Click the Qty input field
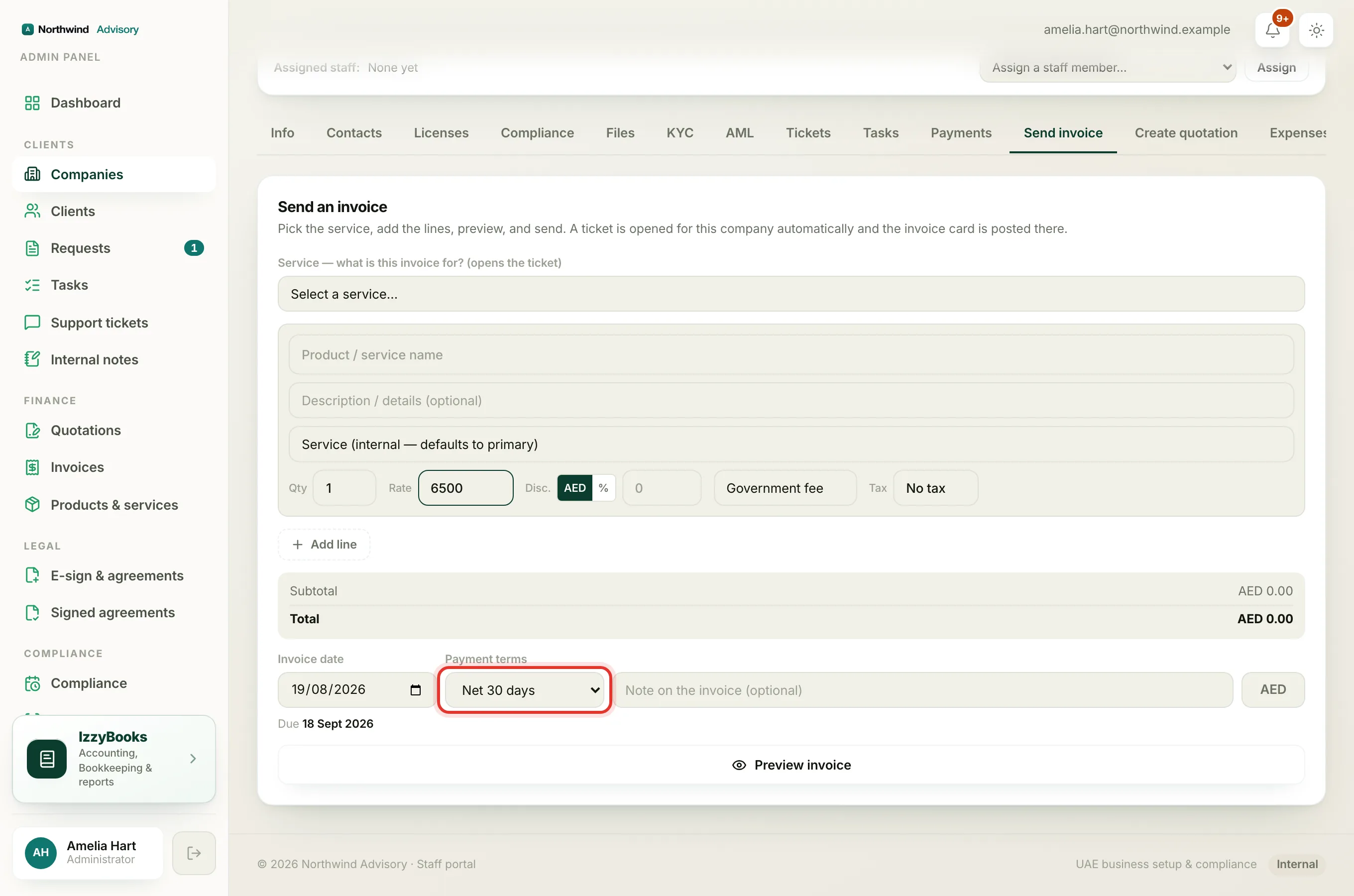 click(x=344, y=488)
